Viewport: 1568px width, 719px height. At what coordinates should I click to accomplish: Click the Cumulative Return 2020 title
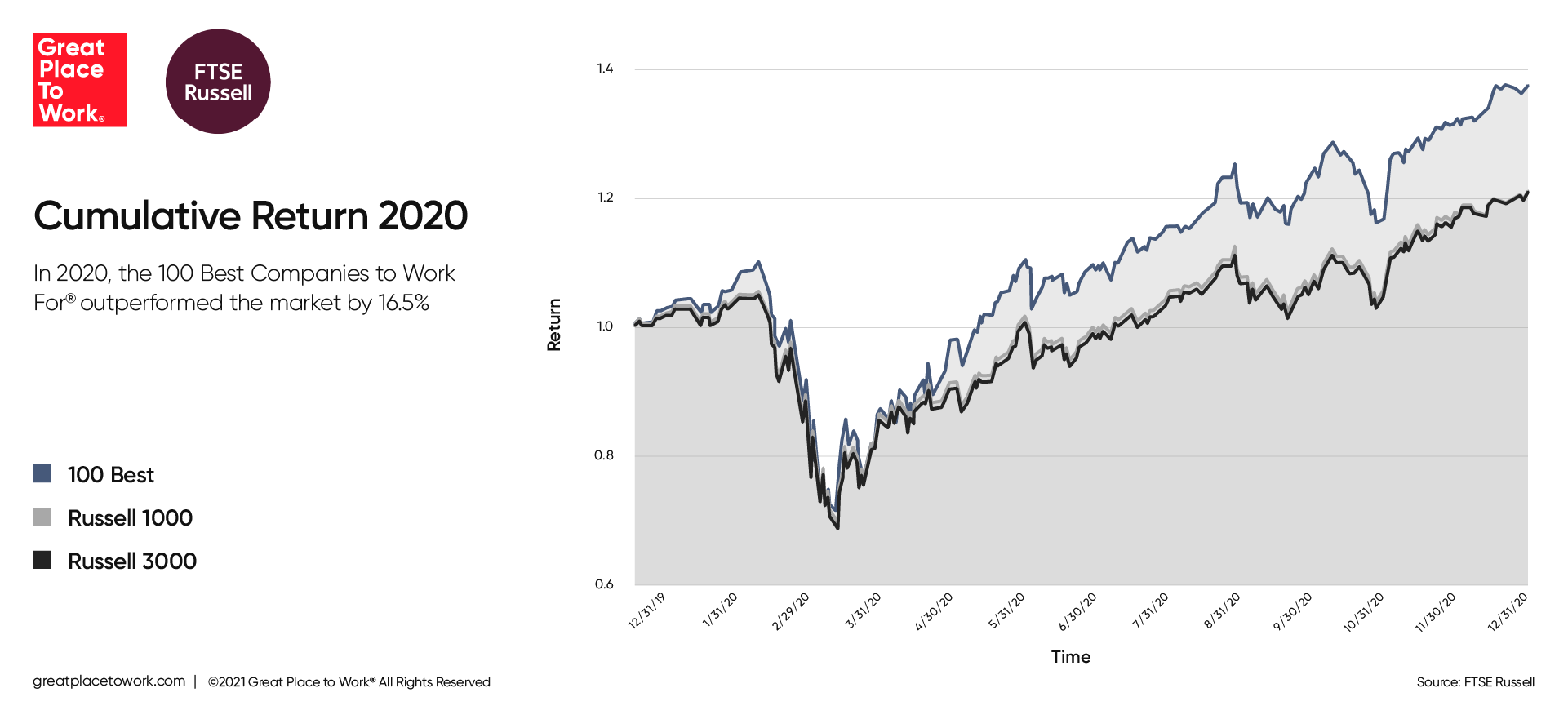[251, 216]
